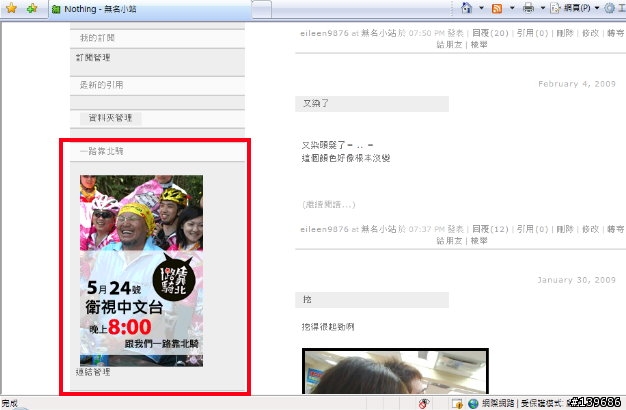This screenshot has height=410, width=626.
Task: Open 引用(0) on the 07:50 PM post
Action: [x=533, y=33]
